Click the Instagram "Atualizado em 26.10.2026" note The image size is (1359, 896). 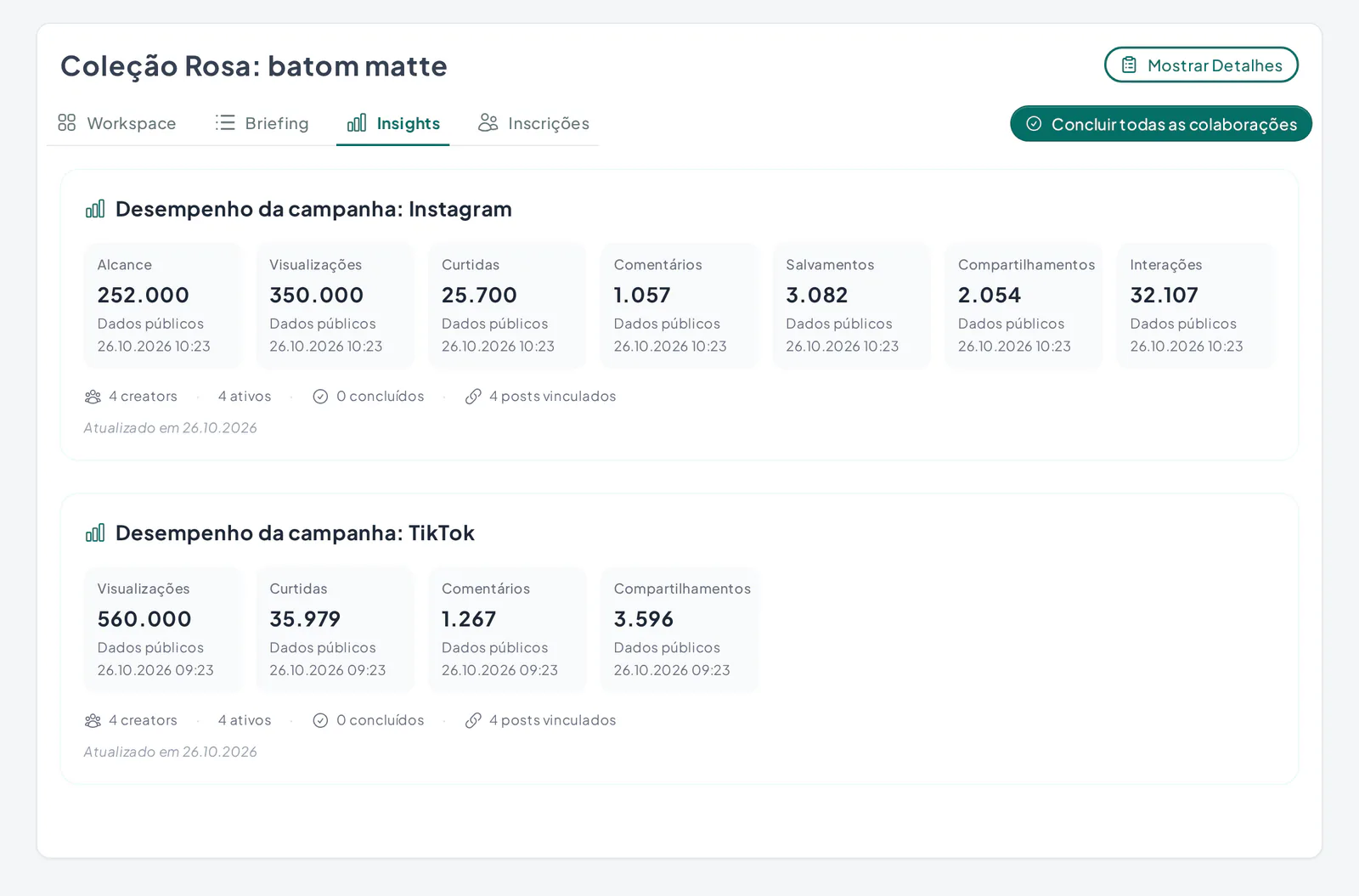tap(170, 428)
